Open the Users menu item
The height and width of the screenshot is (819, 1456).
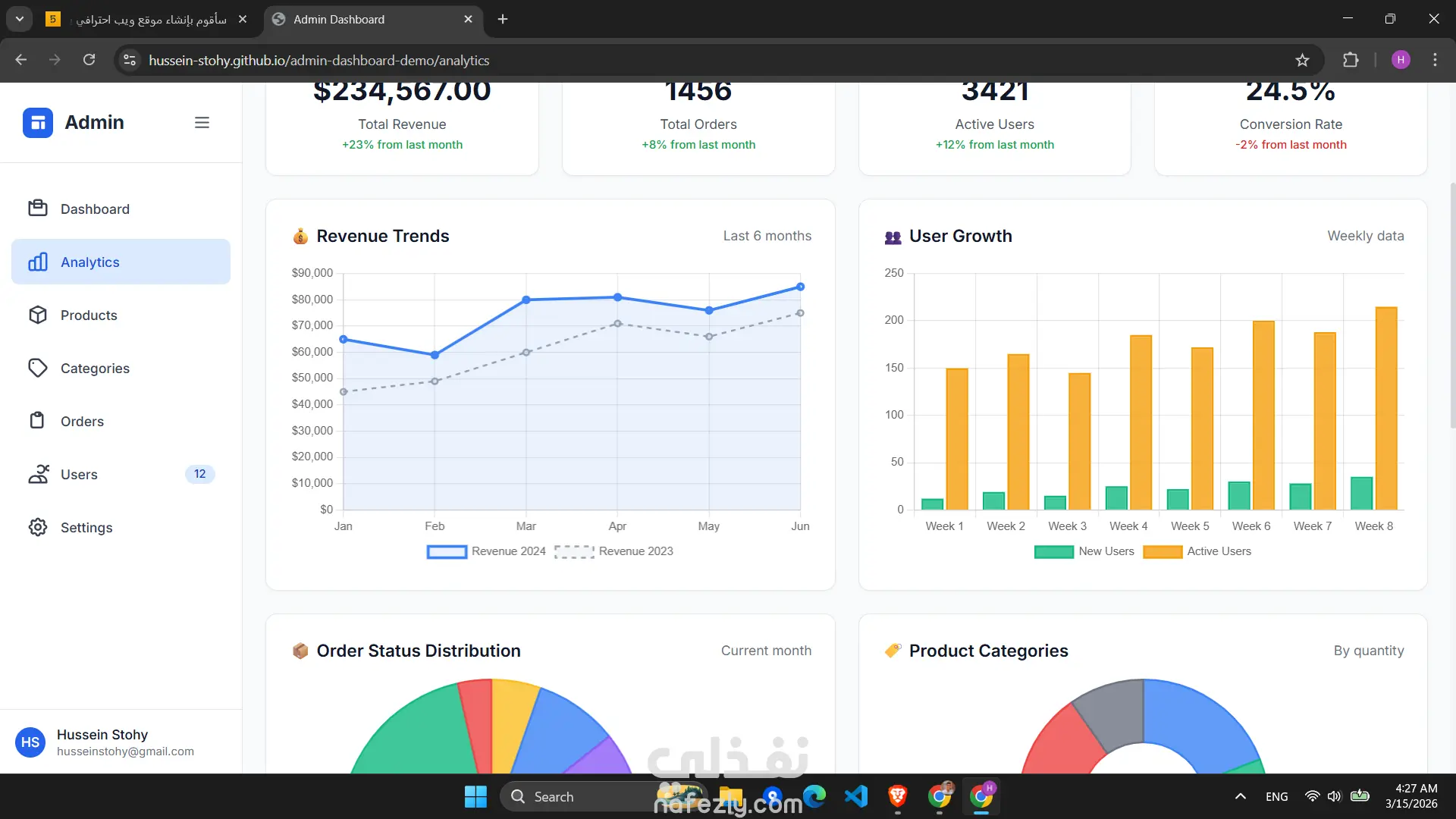(x=121, y=474)
